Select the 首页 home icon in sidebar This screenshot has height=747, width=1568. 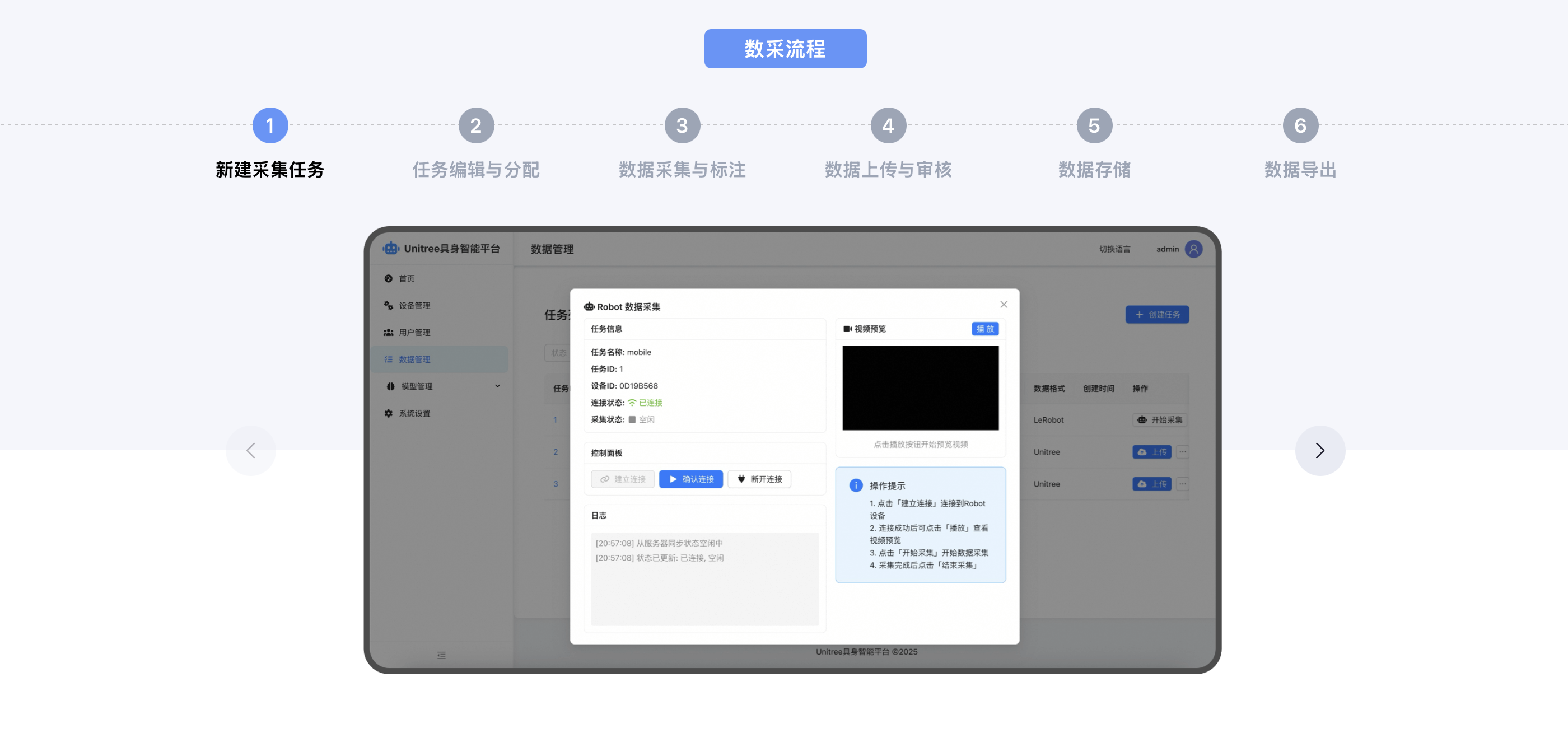point(388,278)
